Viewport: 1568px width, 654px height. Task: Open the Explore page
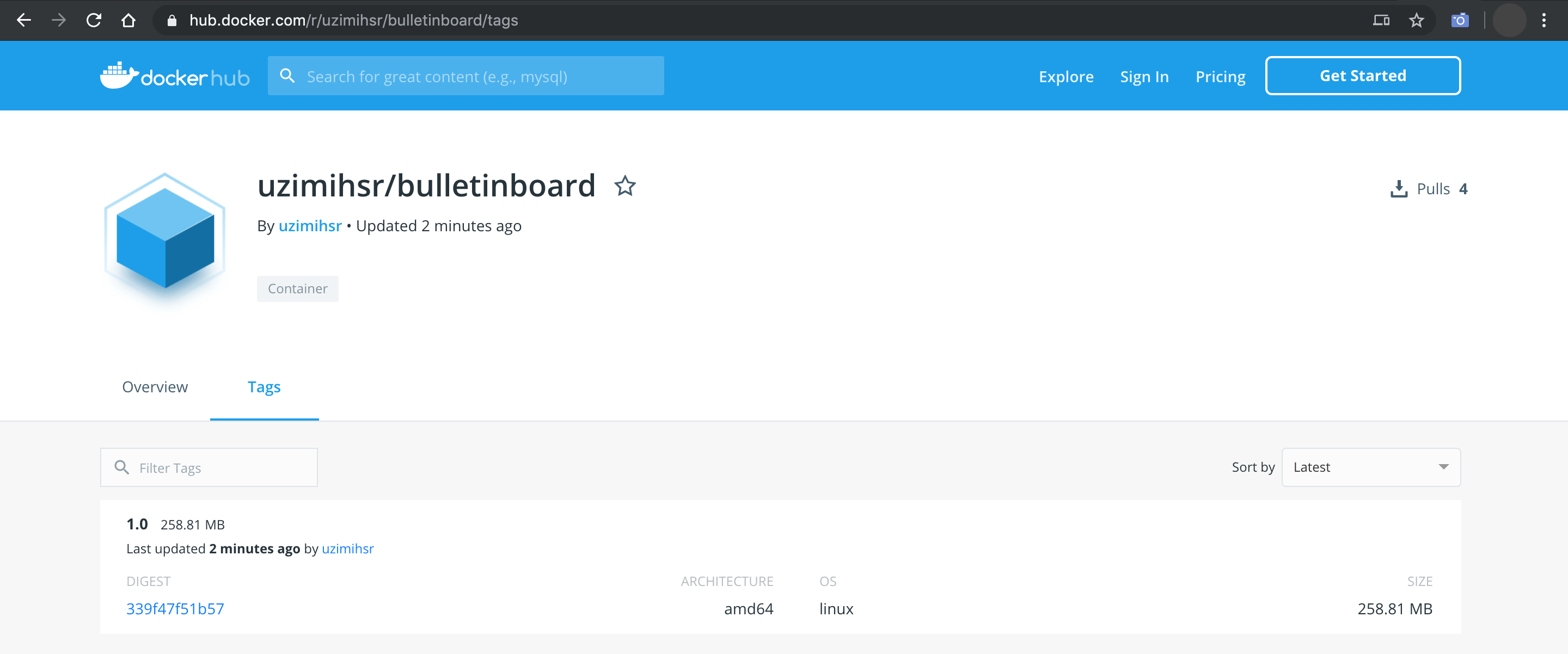[1066, 76]
